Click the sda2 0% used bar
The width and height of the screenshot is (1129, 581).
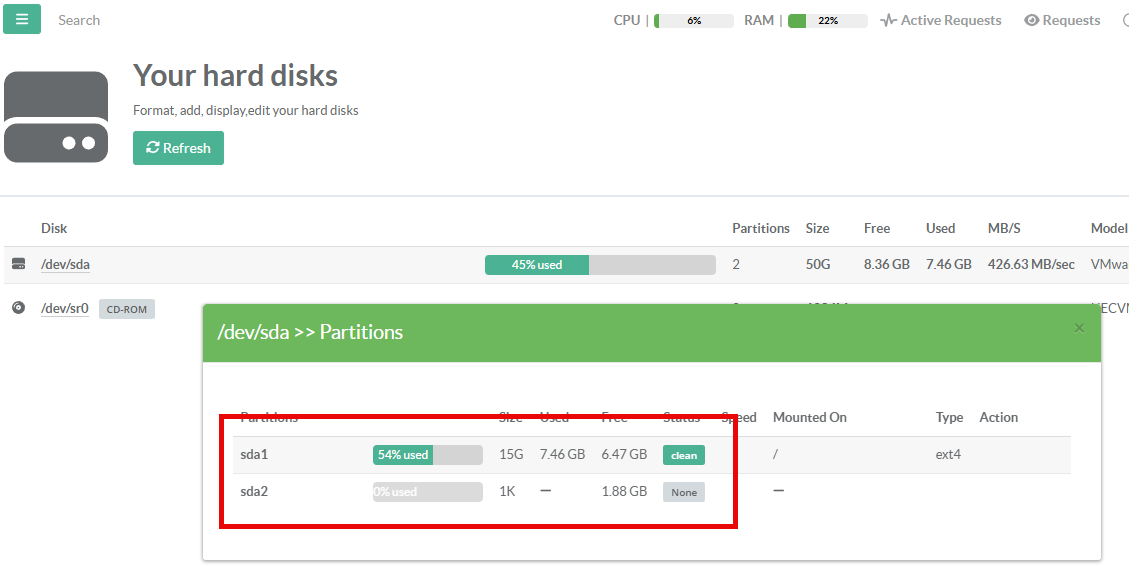(427, 492)
